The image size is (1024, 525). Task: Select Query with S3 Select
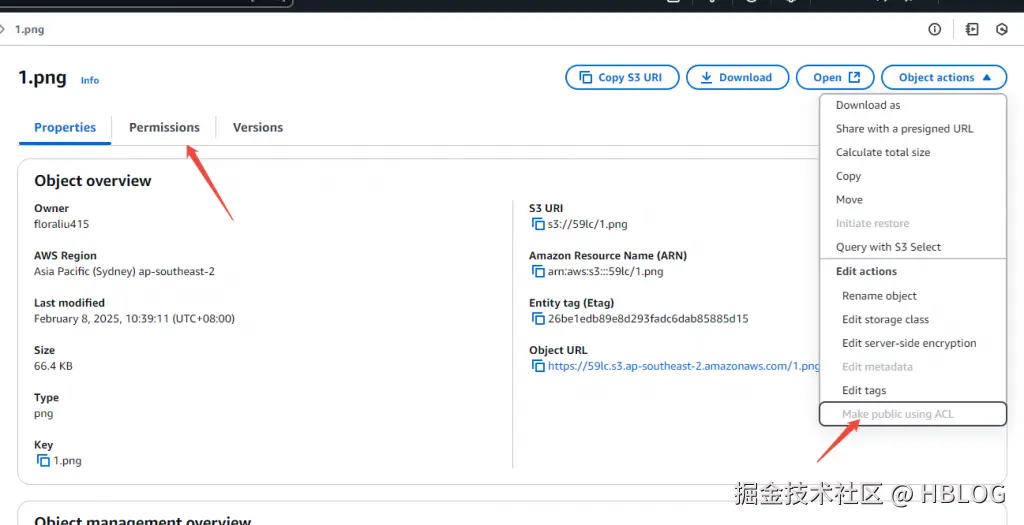click(913, 247)
